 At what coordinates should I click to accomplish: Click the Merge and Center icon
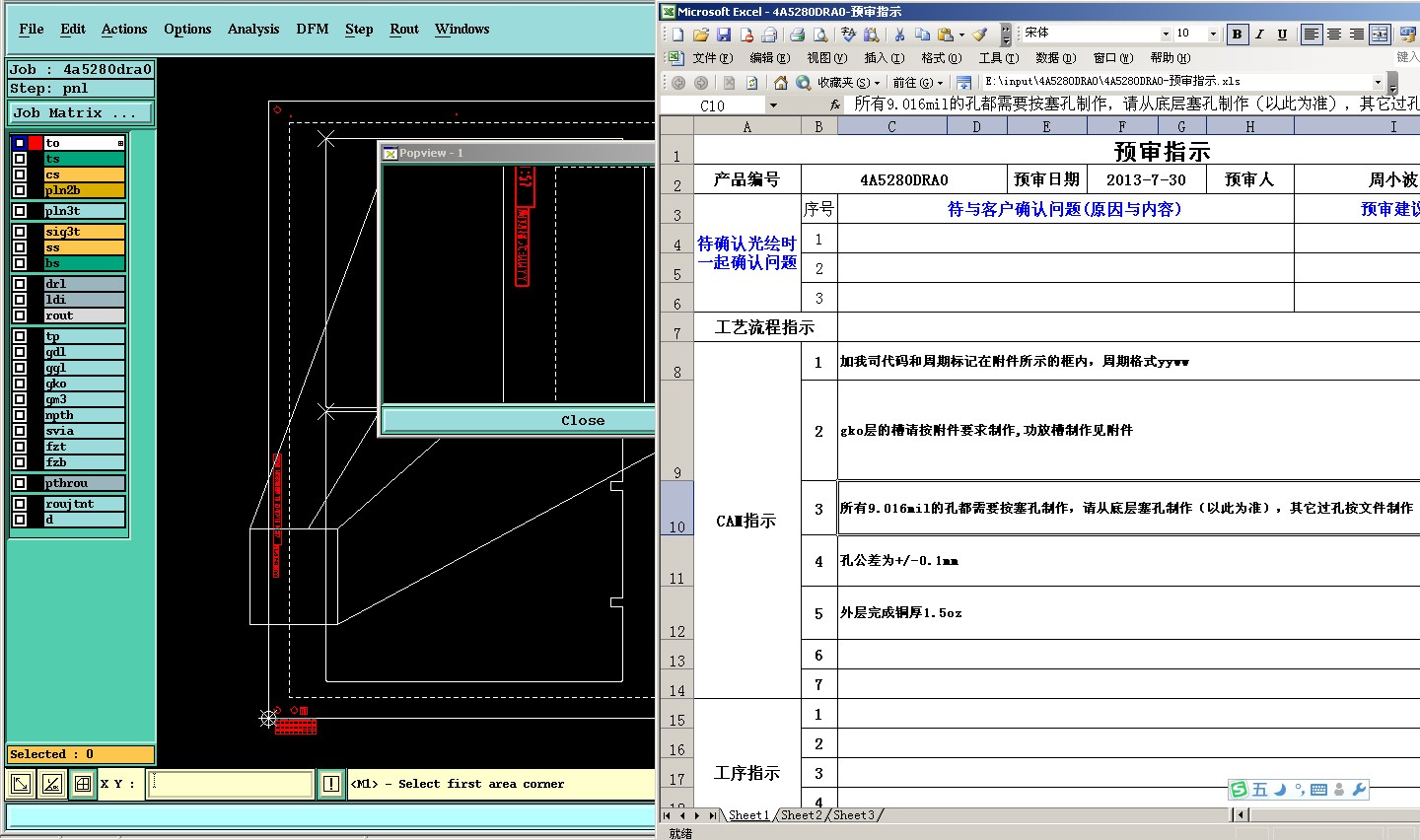1380,35
